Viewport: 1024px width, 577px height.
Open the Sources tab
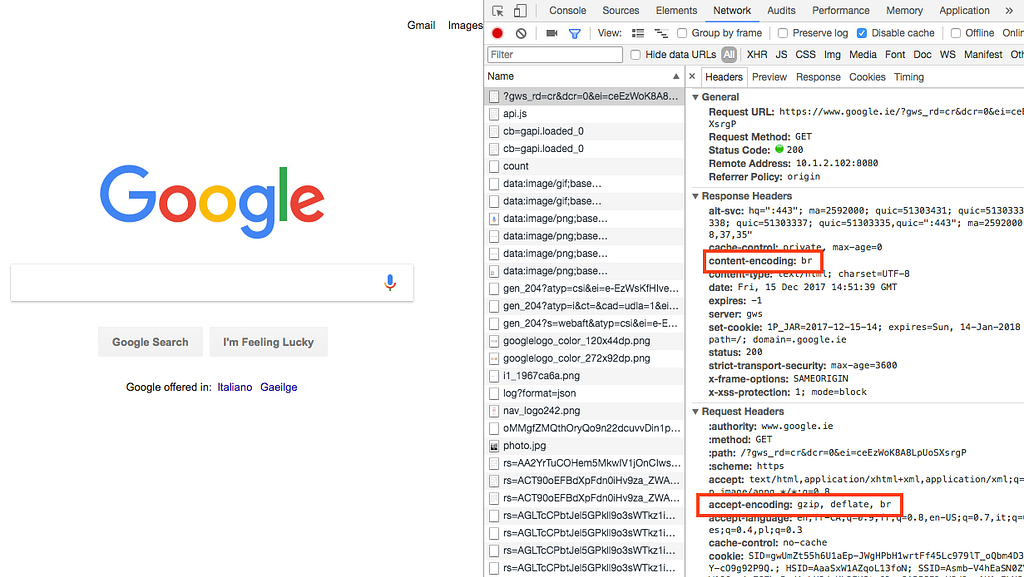click(x=620, y=10)
